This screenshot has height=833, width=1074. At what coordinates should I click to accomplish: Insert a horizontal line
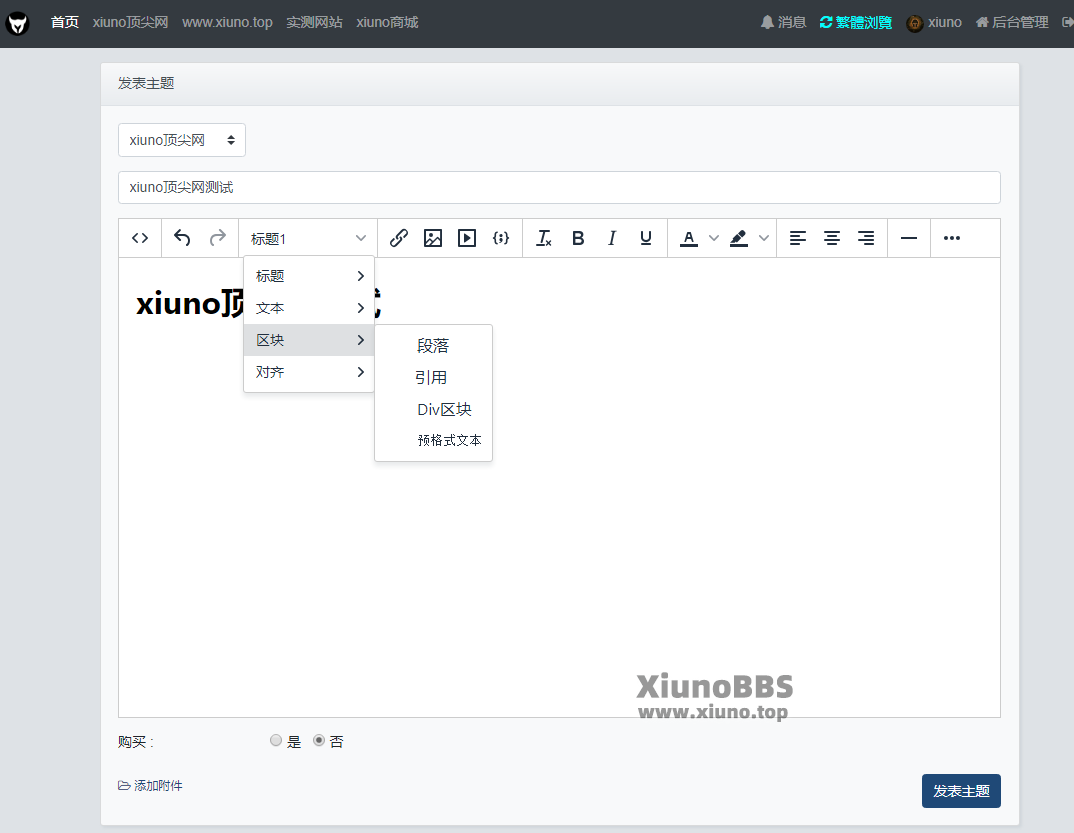click(909, 238)
